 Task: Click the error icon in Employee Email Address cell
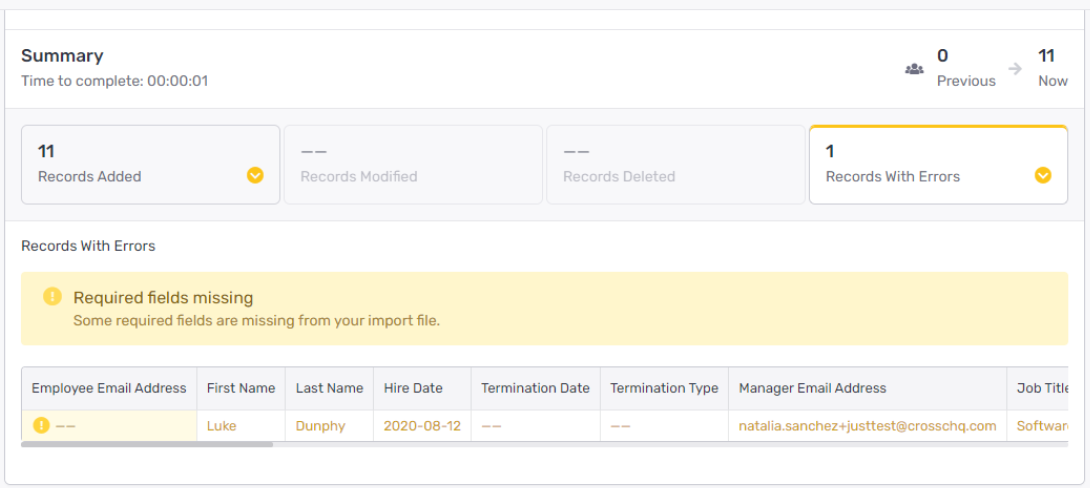[x=41, y=425]
